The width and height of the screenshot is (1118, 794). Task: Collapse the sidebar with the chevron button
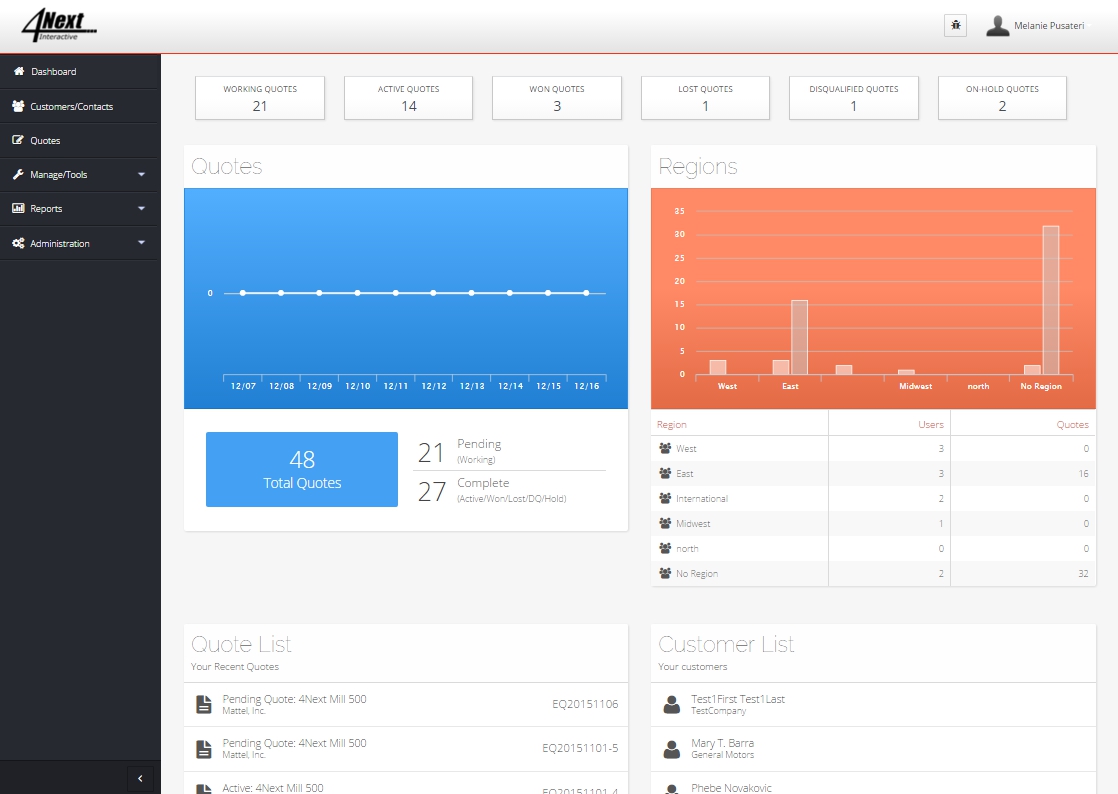140,778
